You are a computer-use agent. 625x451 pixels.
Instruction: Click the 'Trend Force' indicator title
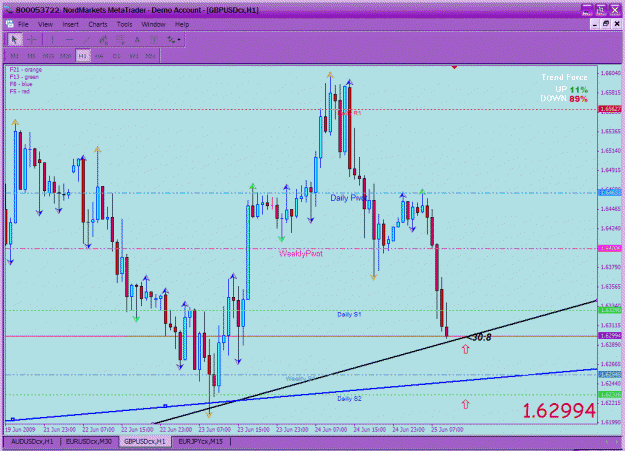(x=564, y=77)
